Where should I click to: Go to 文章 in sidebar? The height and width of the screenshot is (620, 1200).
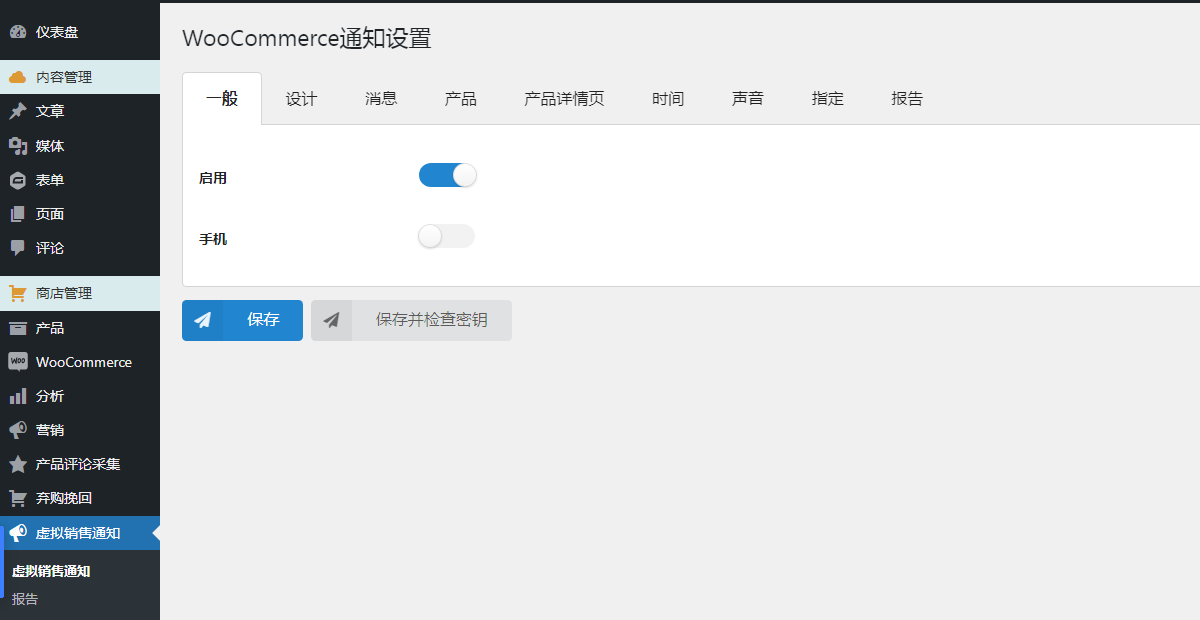pos(80,111)
